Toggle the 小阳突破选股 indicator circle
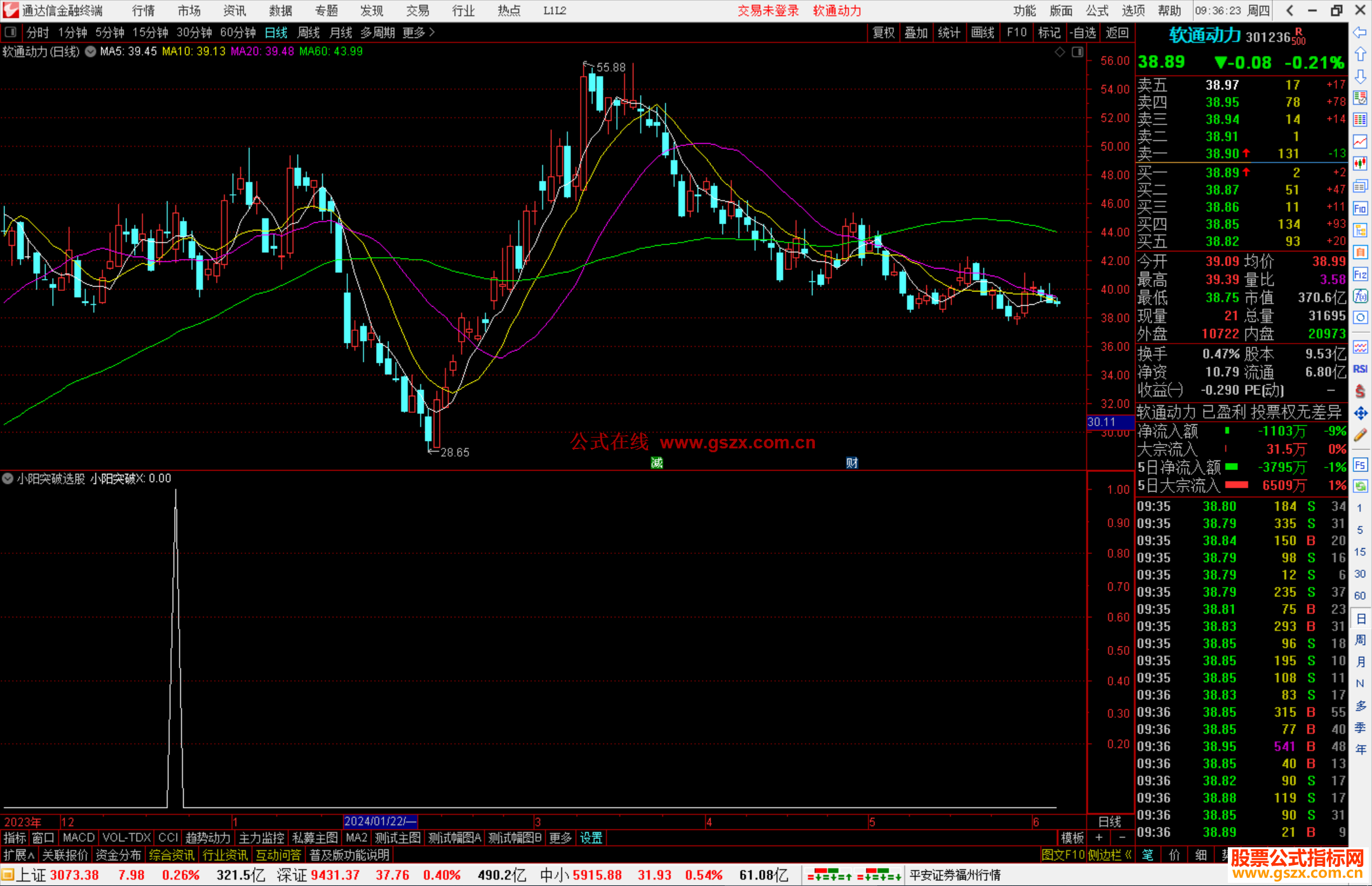This screenshot has width=1372, height=886. pos(8,478)
